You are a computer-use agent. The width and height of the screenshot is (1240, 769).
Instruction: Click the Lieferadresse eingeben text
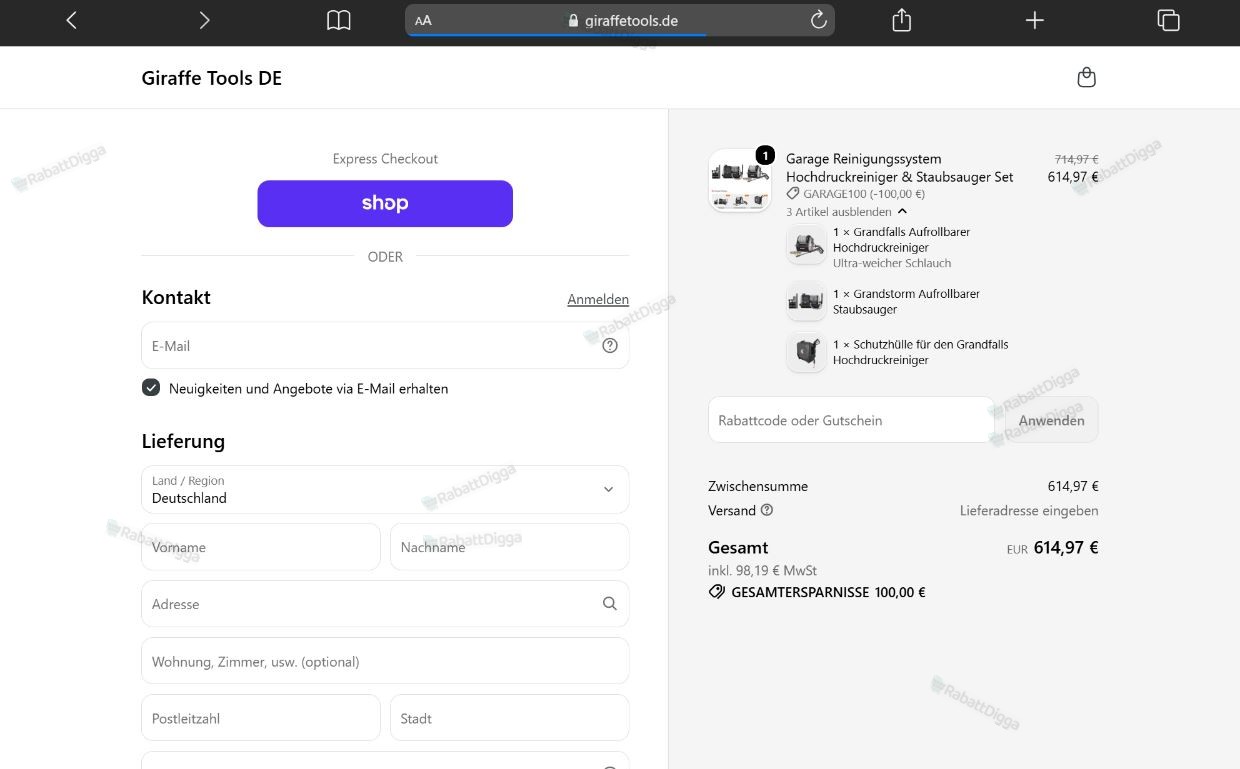(1029, 510)
